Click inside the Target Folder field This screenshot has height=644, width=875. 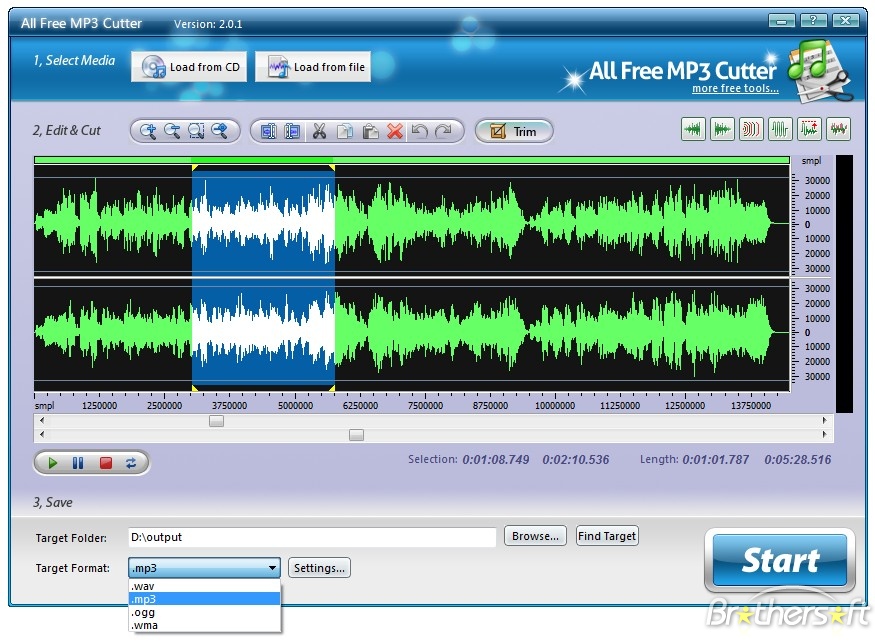(312, 537)
